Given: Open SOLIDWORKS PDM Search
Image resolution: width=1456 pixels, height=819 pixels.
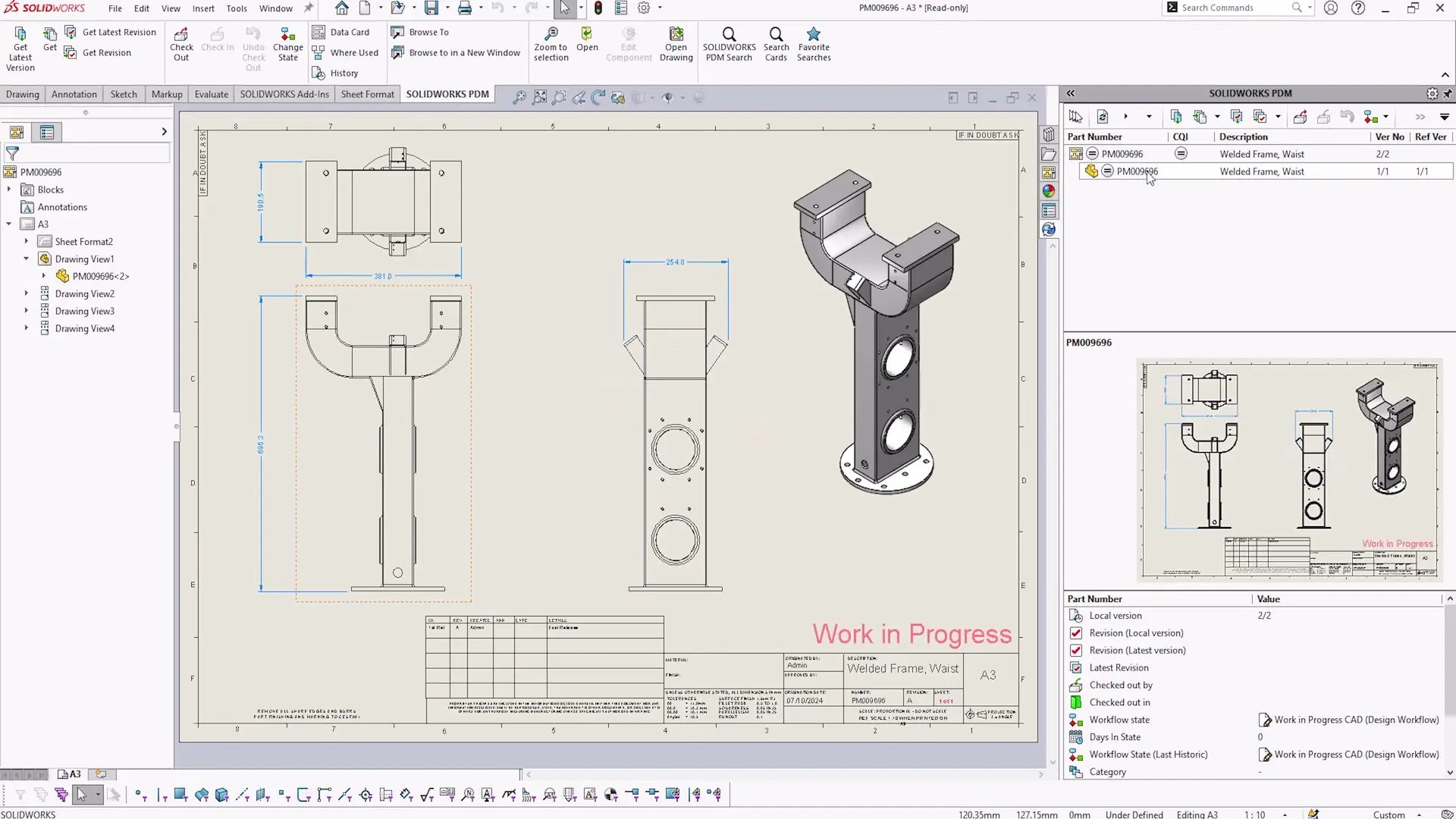Looking at the screenshot, I should click(x=728, y=36).
